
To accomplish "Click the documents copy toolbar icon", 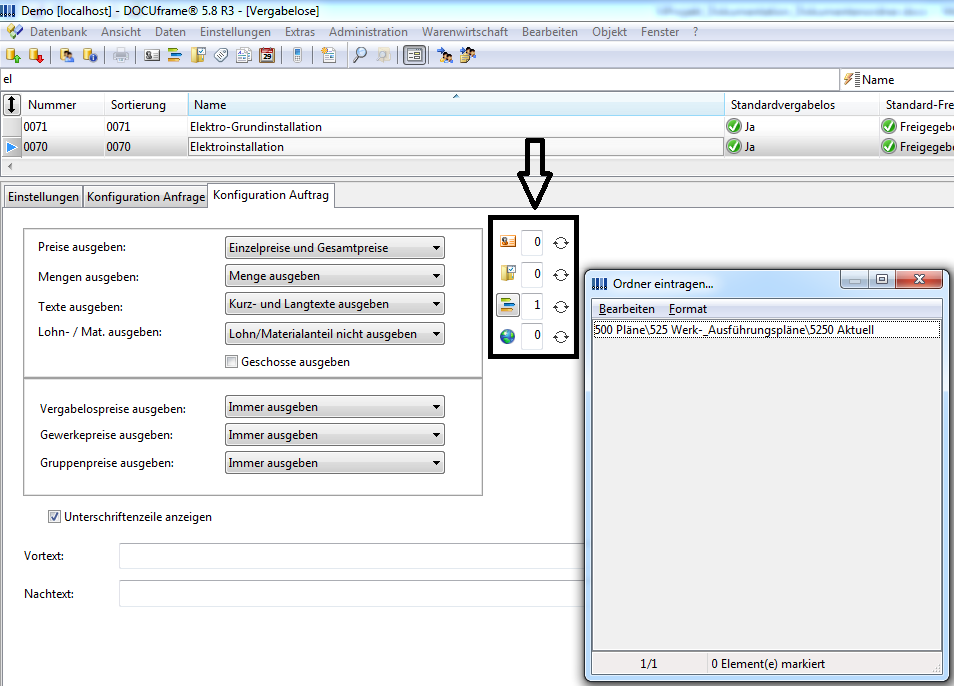I will click(244, 56).
